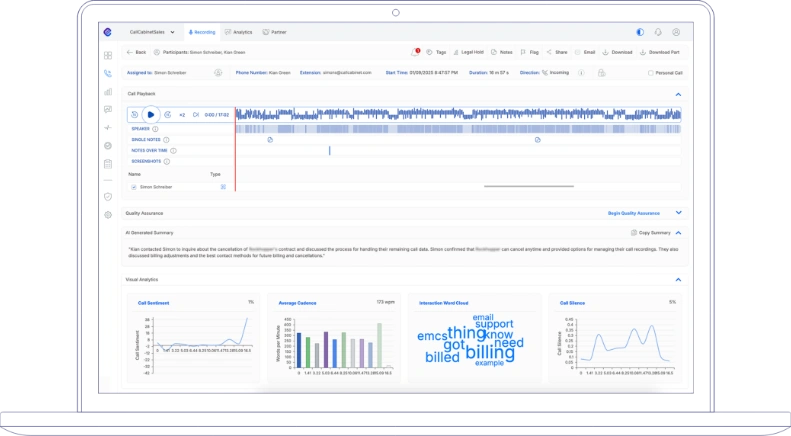Open the second single note marker
Image resolution: width=791 pixels, height=436 pixels.
click(x=537, y=140)
